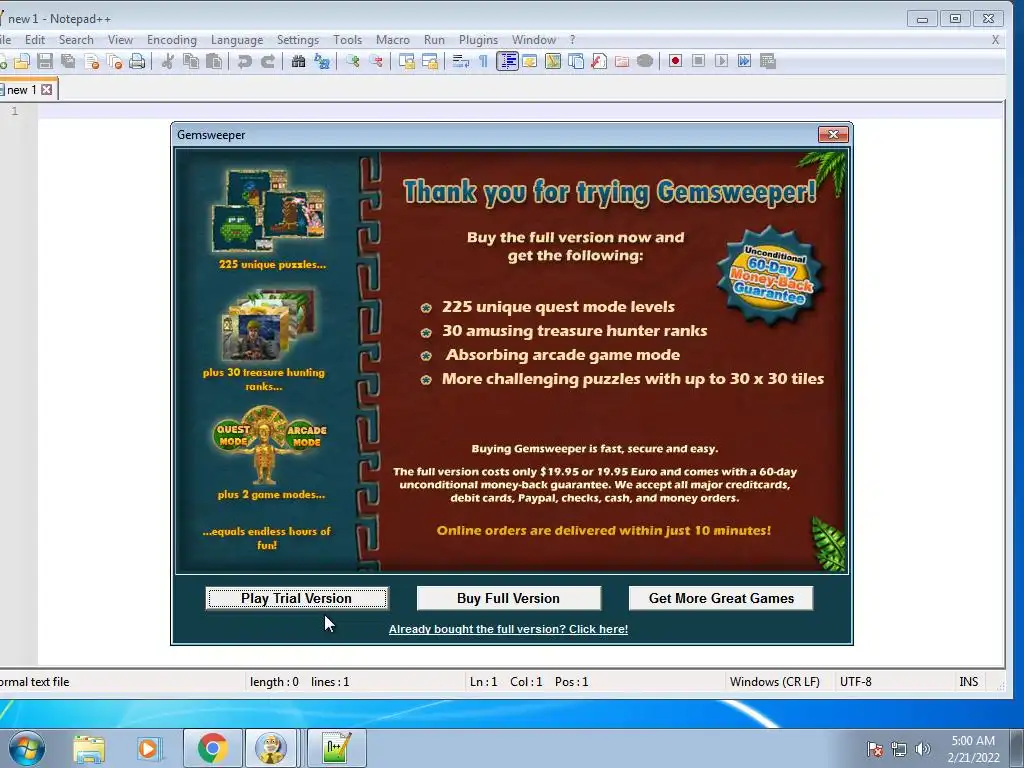
Task: Open Google Chrome from the taskbar
Action: (x=212, y=748)
